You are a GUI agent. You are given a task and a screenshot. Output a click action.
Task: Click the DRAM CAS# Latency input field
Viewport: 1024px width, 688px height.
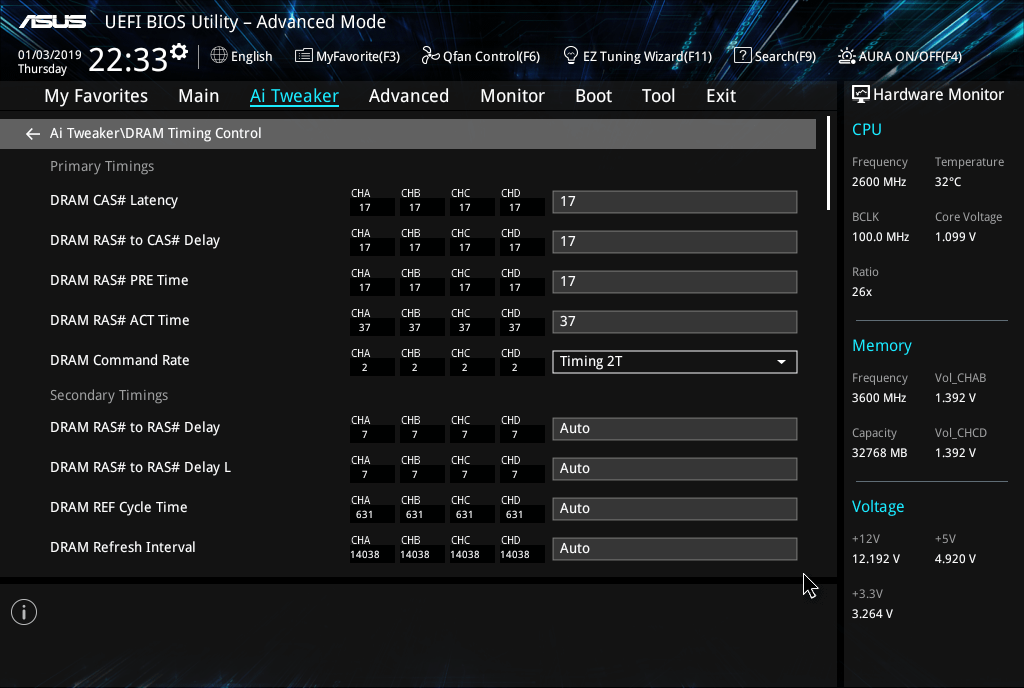pyautogui.click(x=675, y=202)
